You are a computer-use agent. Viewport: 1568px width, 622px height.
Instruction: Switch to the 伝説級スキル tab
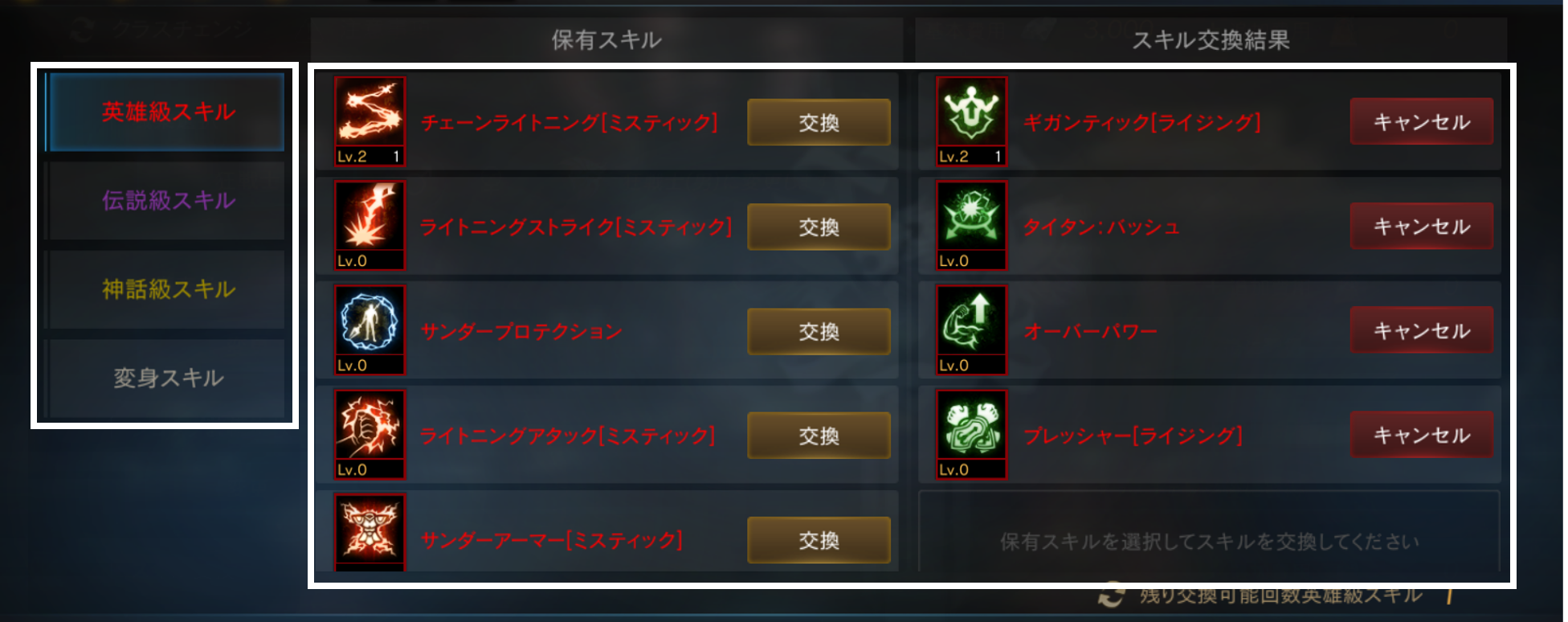pos(165,200)
